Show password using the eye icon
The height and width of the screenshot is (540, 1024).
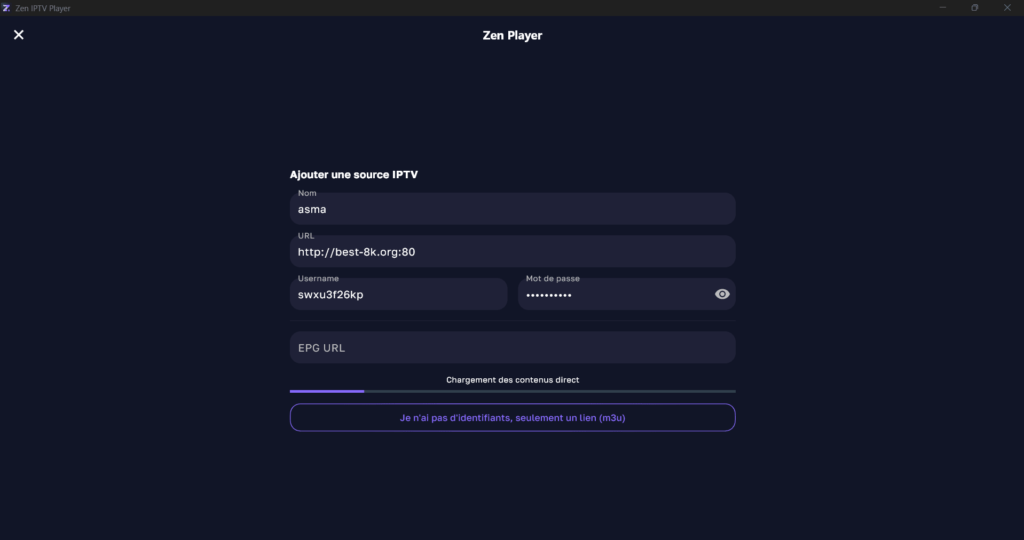coord(722,294)
